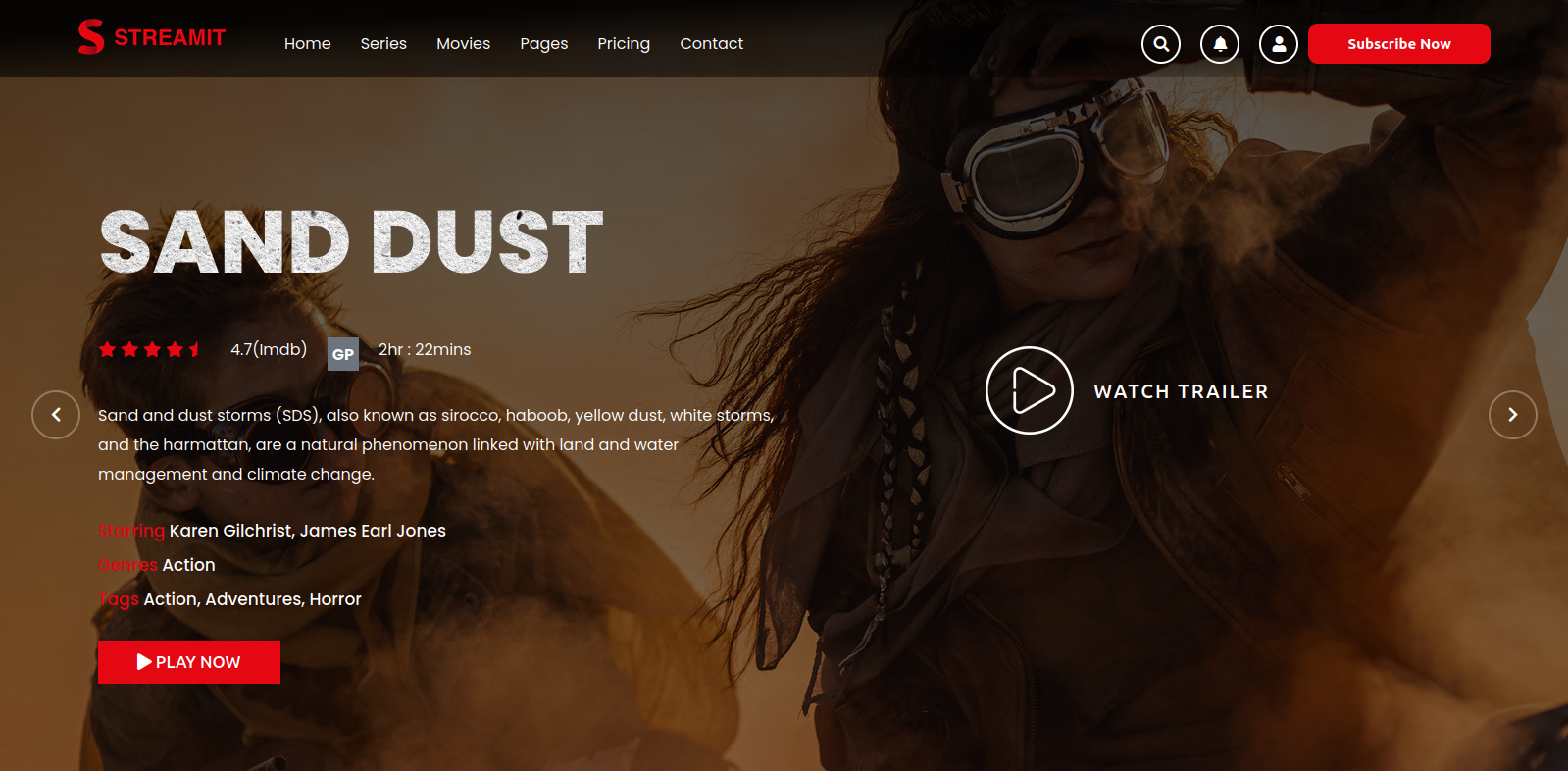This screenshot has height=771, width=1568.
Task: Go to the Pricing page
Action: pos(624,44)
